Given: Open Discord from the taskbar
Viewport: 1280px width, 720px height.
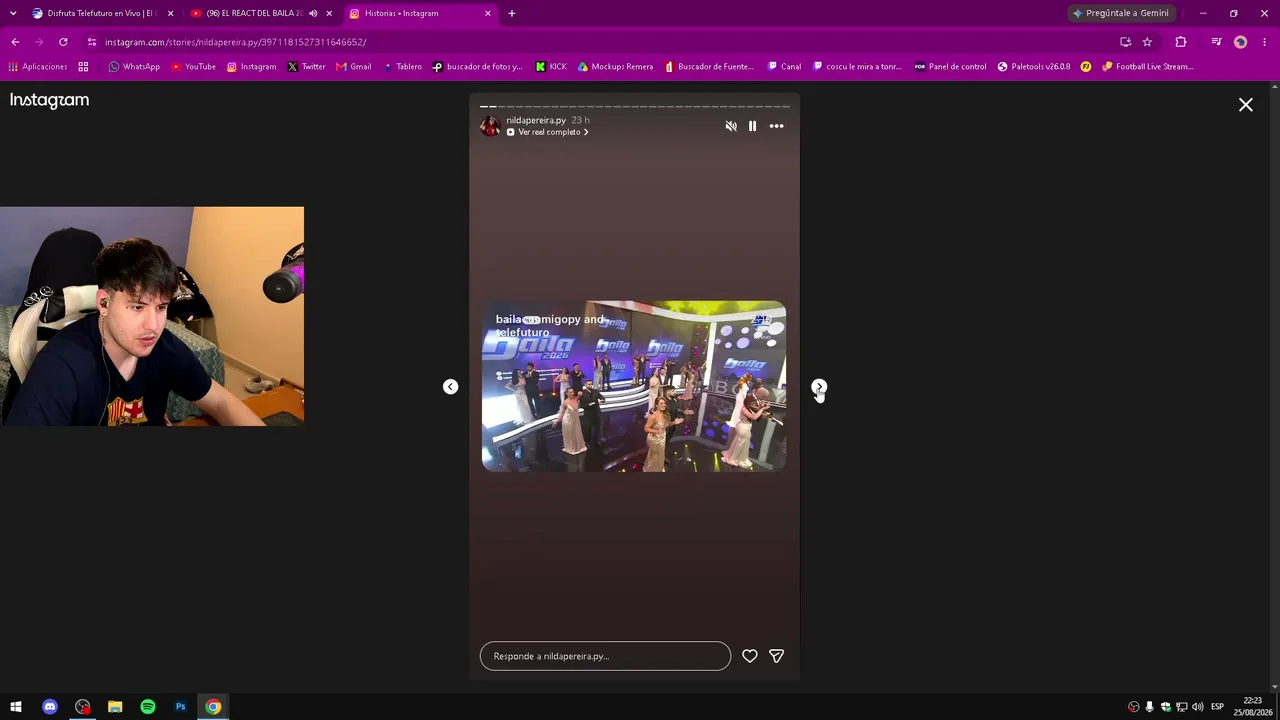Looking at the screenshot, I should point(50,707).
